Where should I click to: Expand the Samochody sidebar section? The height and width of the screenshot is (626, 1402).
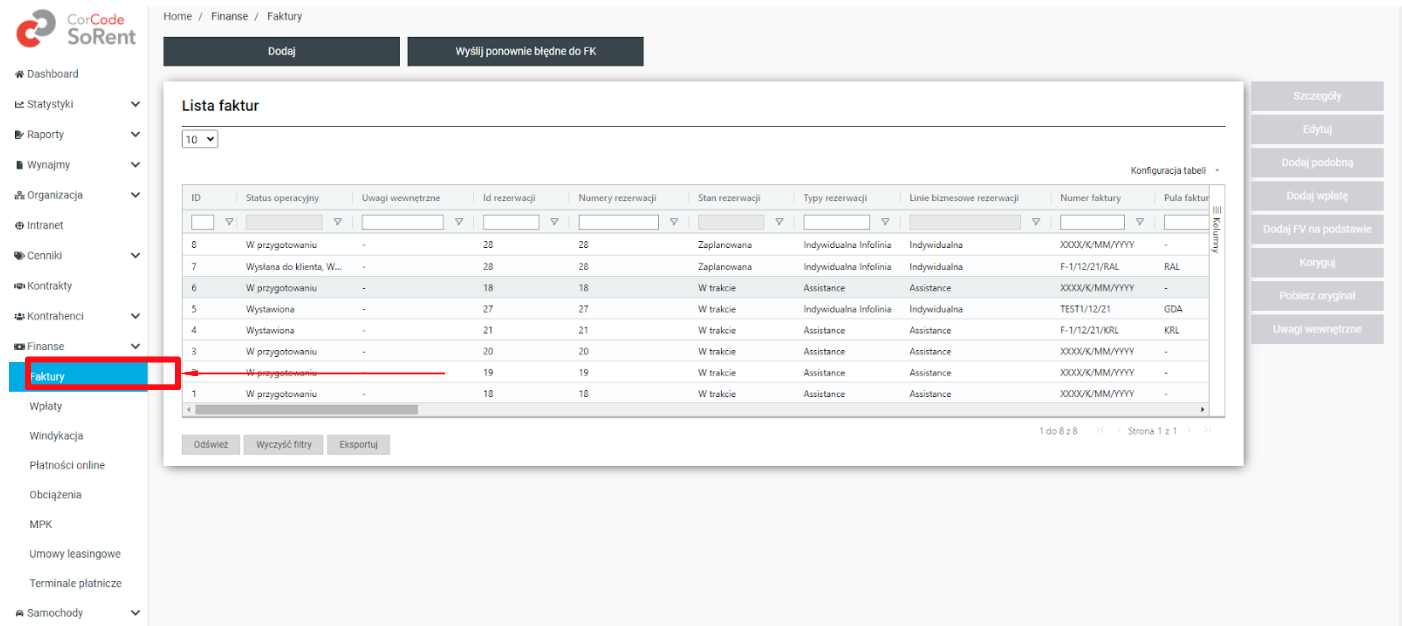135,613
